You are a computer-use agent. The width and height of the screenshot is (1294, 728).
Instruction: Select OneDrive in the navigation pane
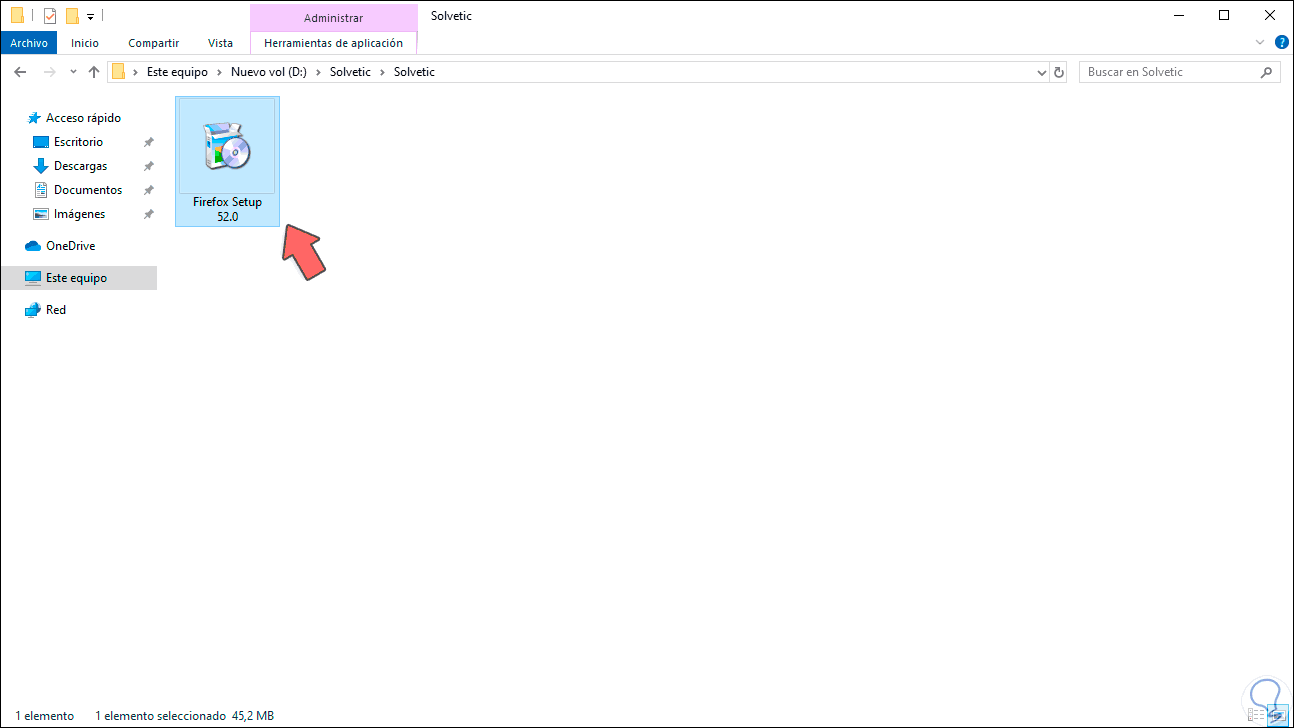point(60,246)
